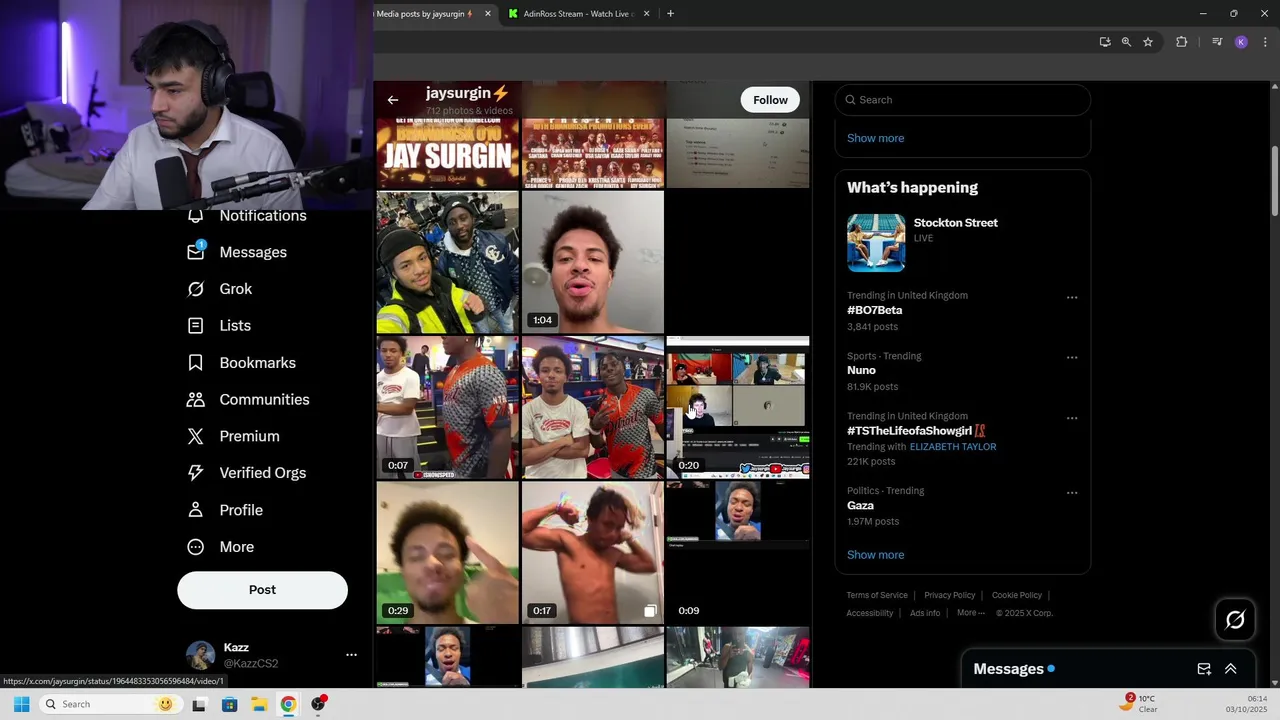The image size is (1280, 720).
Task: Open Chrome profile avatar K
Action: [1241, 42]
